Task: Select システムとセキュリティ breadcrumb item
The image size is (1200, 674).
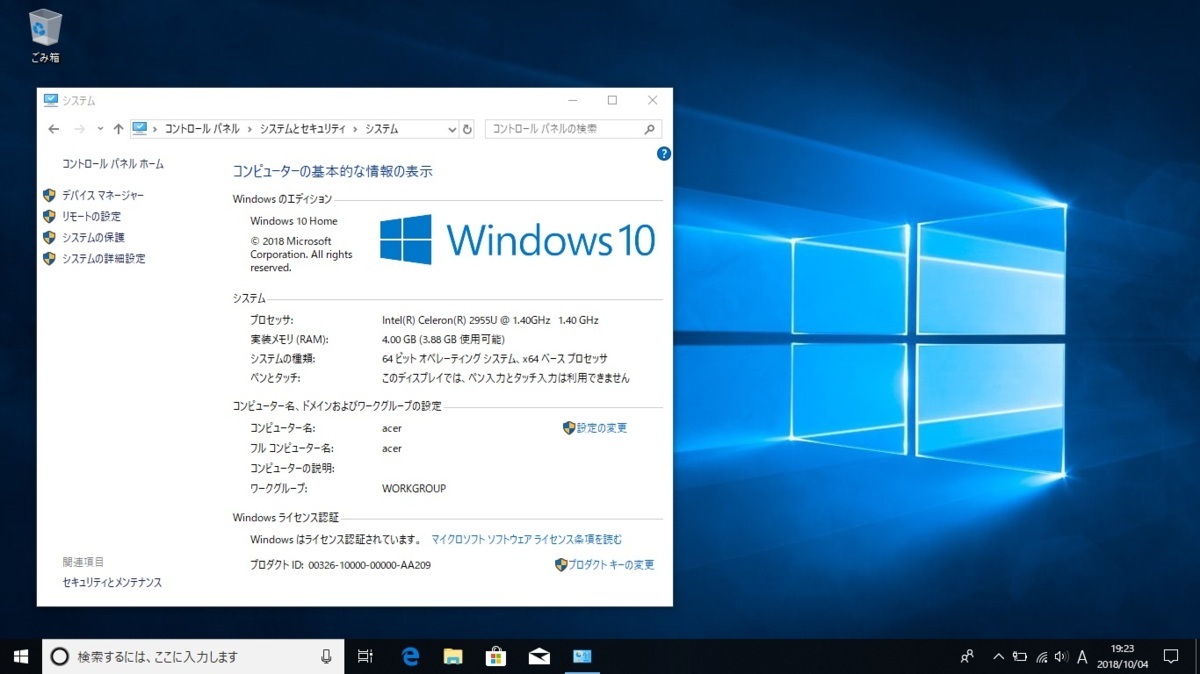Action: click(x=303, y=129)
